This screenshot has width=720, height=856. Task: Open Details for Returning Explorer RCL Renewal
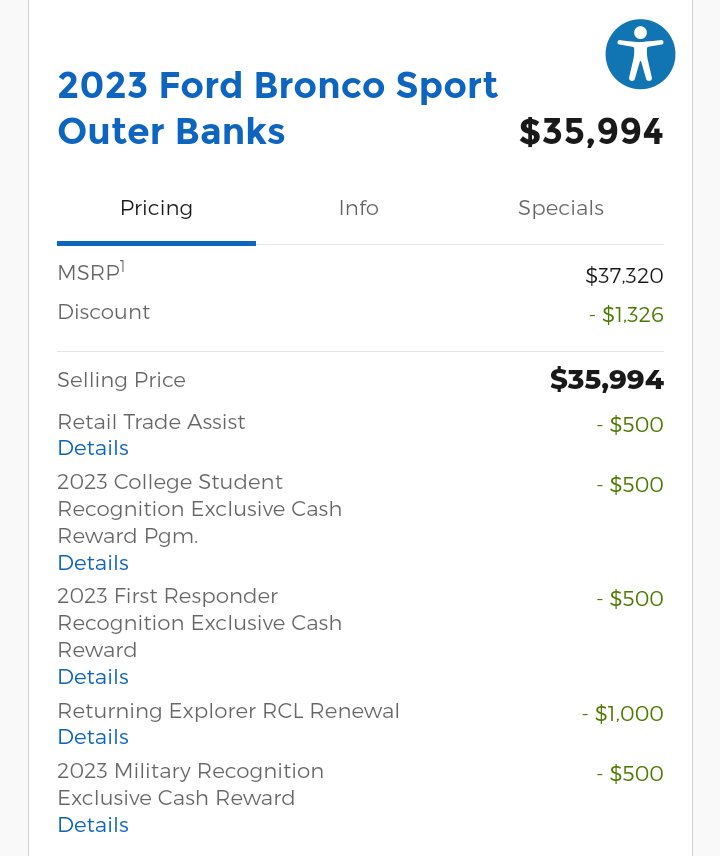coord(93,737)
